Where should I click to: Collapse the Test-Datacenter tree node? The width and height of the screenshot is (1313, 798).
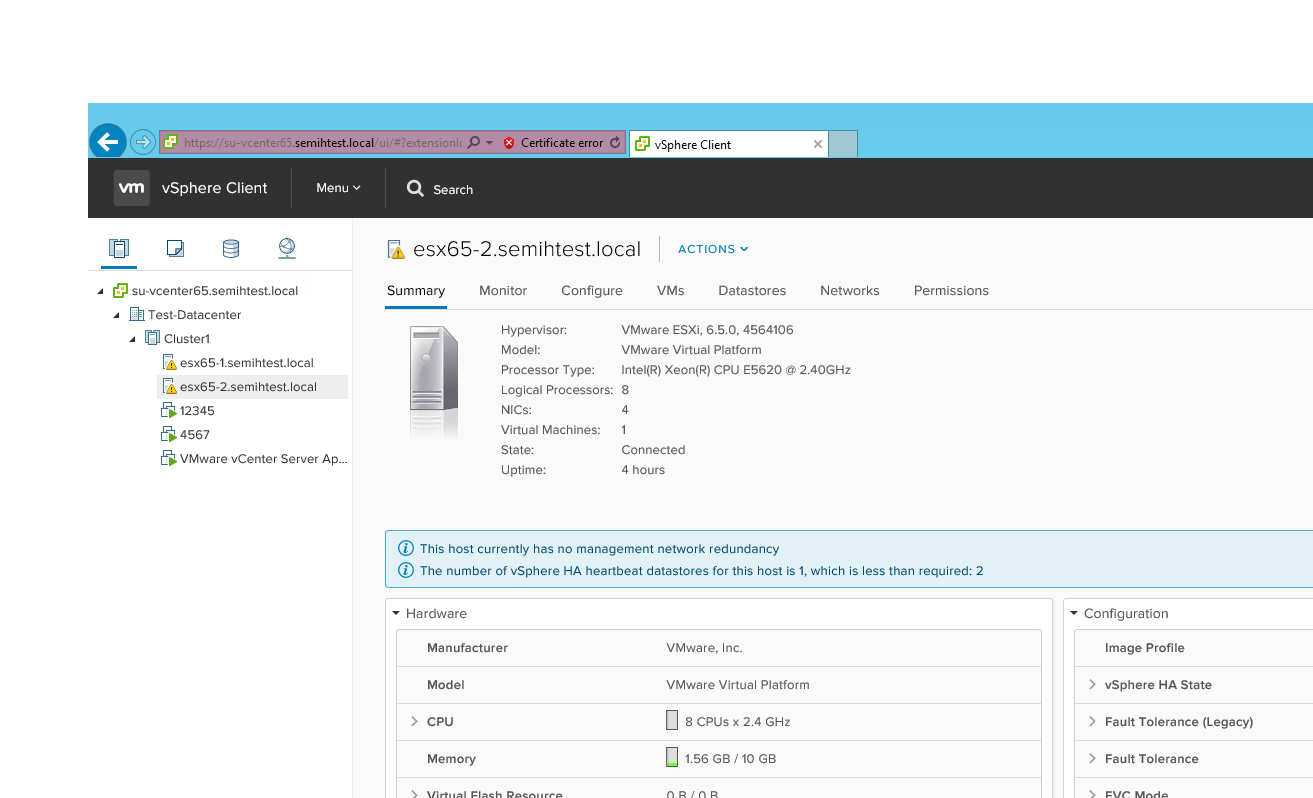tap(117, 315)
